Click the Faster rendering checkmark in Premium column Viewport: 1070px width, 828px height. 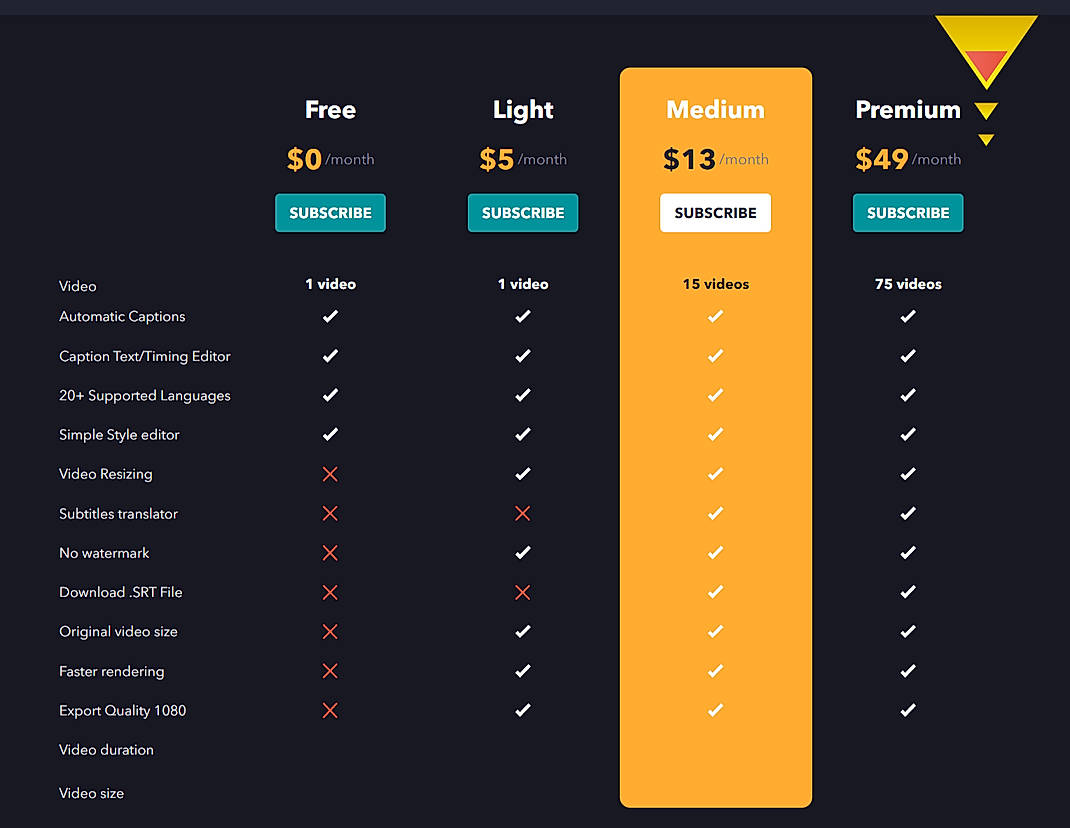(908, 670)
